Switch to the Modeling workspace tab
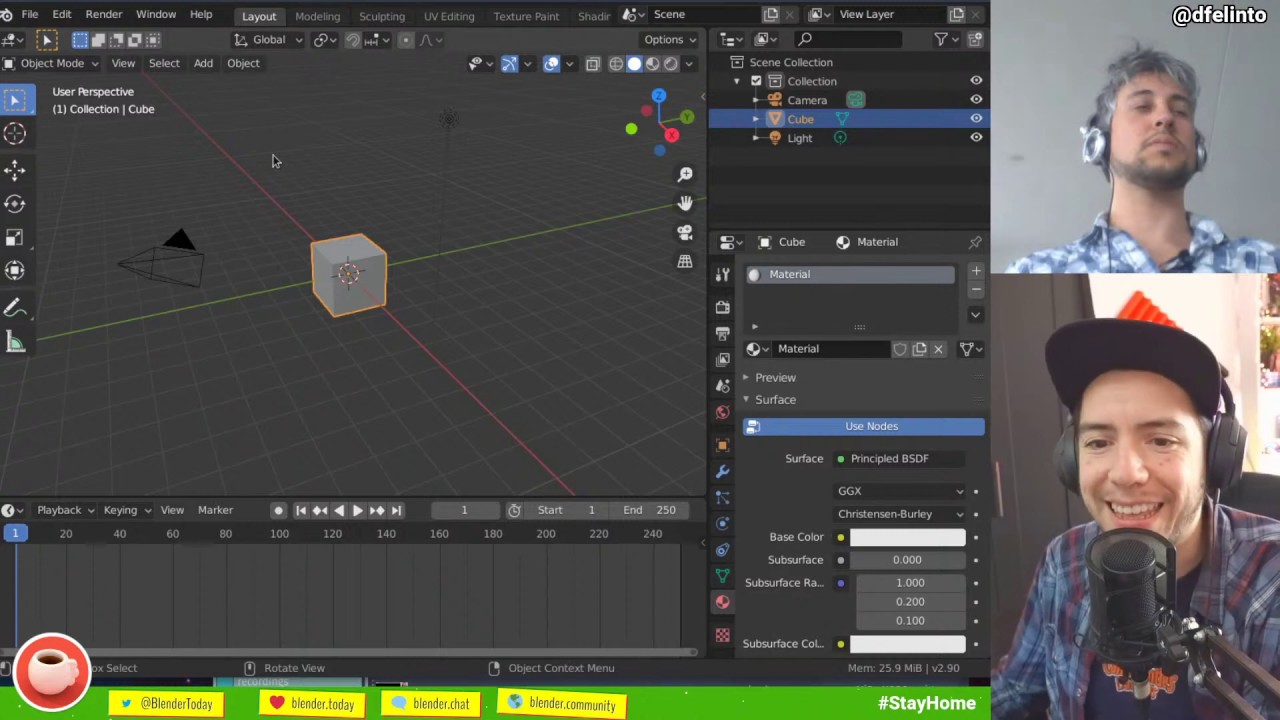The height and width of the screenshot is (720, 1280). point(317,16)
